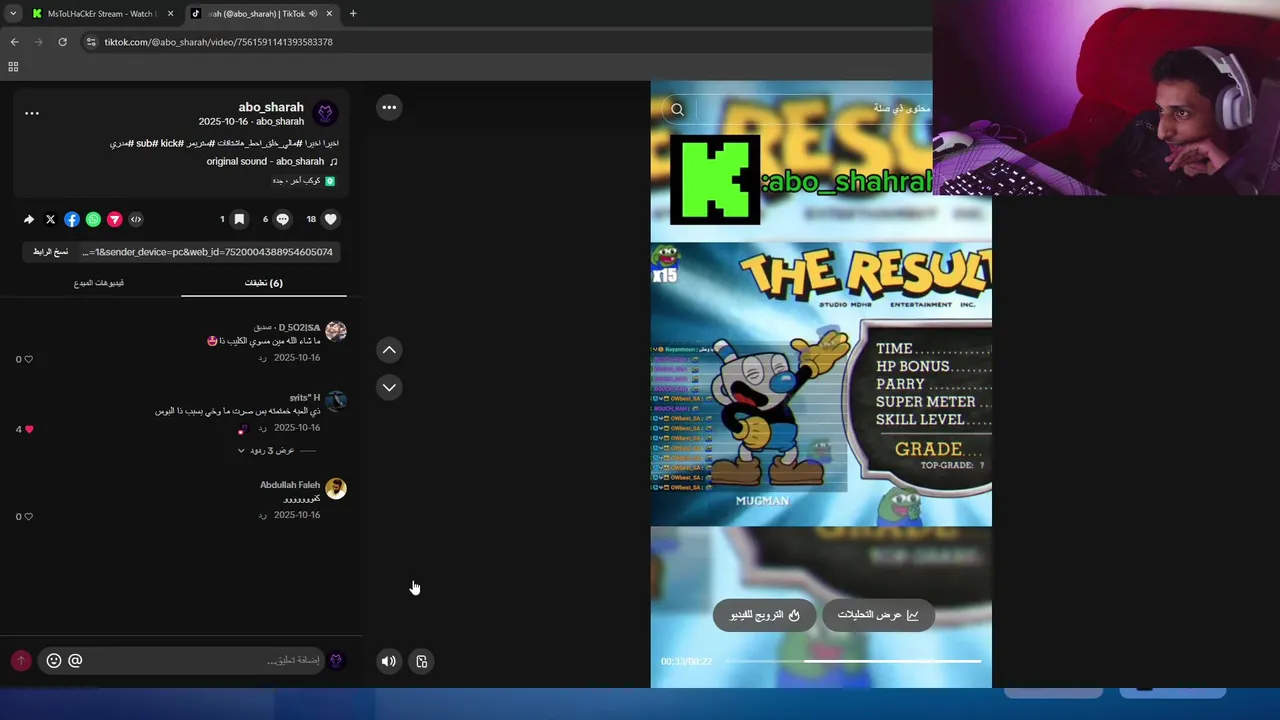Select the tiktok.com address bar URL
The height and width of the screenshot is (720, 1280).
point(218,42)
